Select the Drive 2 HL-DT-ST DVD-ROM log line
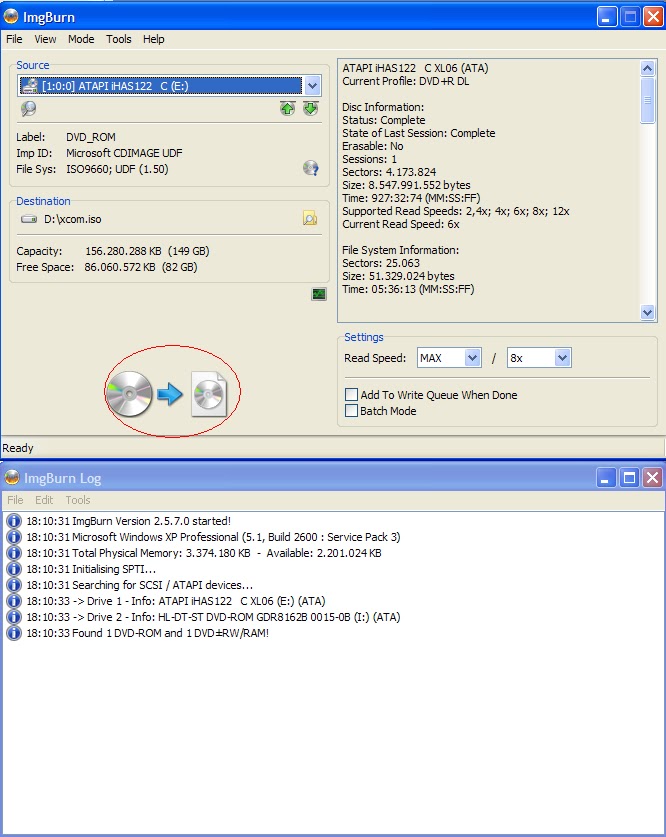 coord(213,617)
